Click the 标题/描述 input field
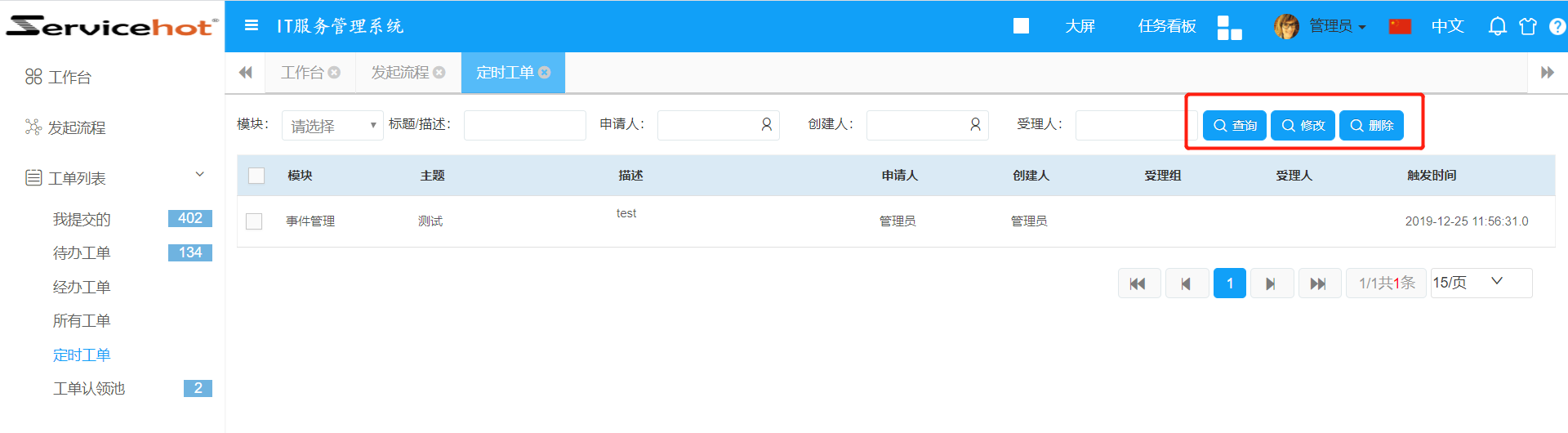The width and height of the screenshot is (1568, 433). pos(524,126)
